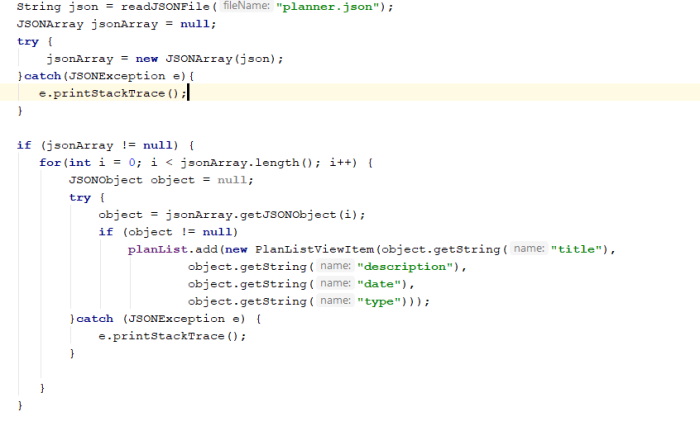Click the if (object != null) check
The width and height of the screenshot is (700, 426).
point(168,232)
